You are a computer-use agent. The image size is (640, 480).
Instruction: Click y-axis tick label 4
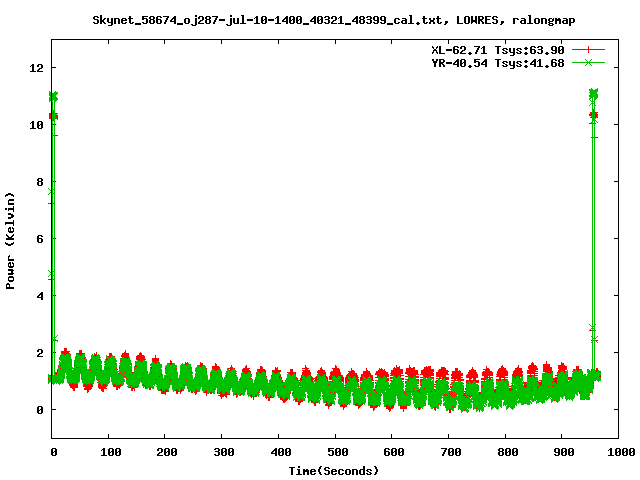click(40, 296)
